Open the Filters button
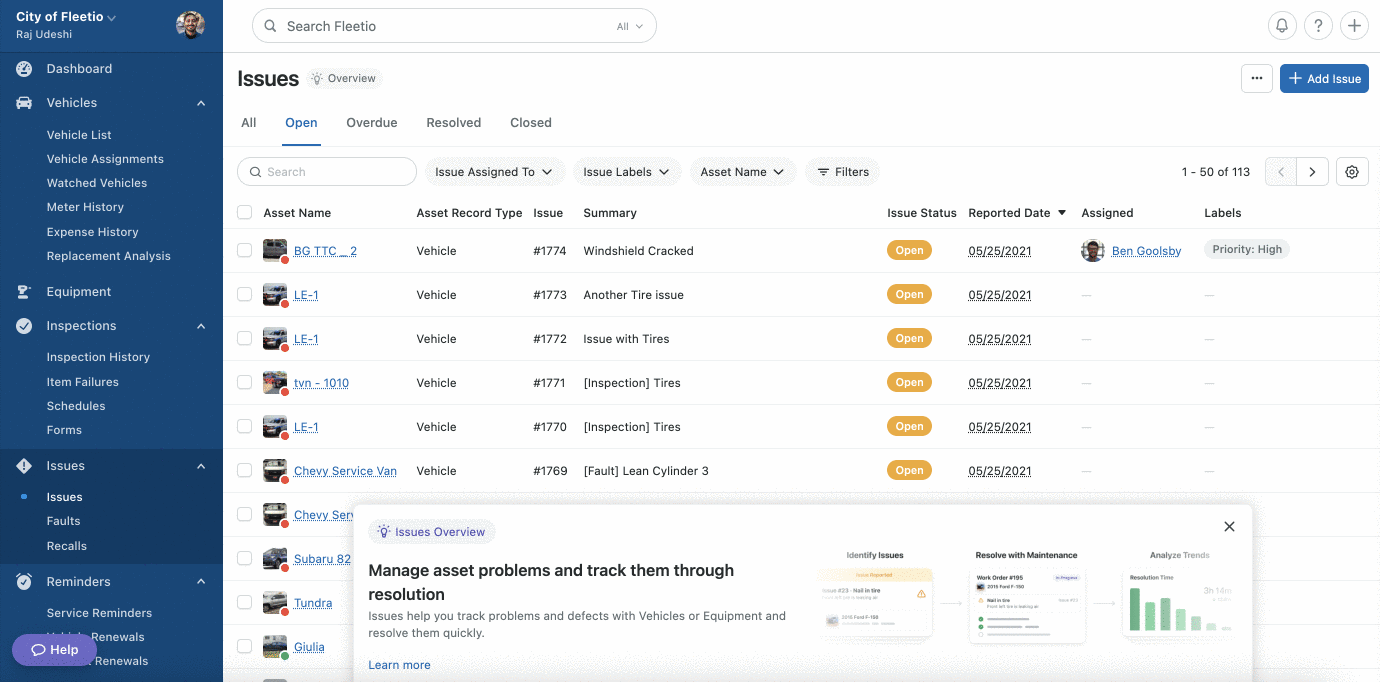 tap(843, 172)
